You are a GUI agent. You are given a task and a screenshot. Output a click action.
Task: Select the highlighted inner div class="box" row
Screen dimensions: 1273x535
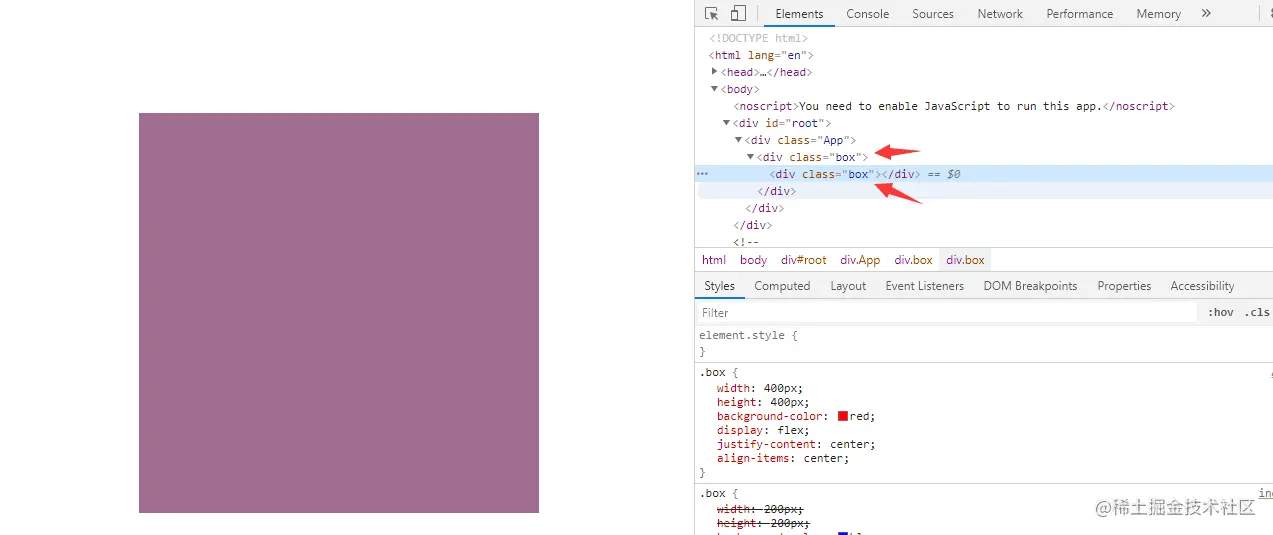pos(984,174)
